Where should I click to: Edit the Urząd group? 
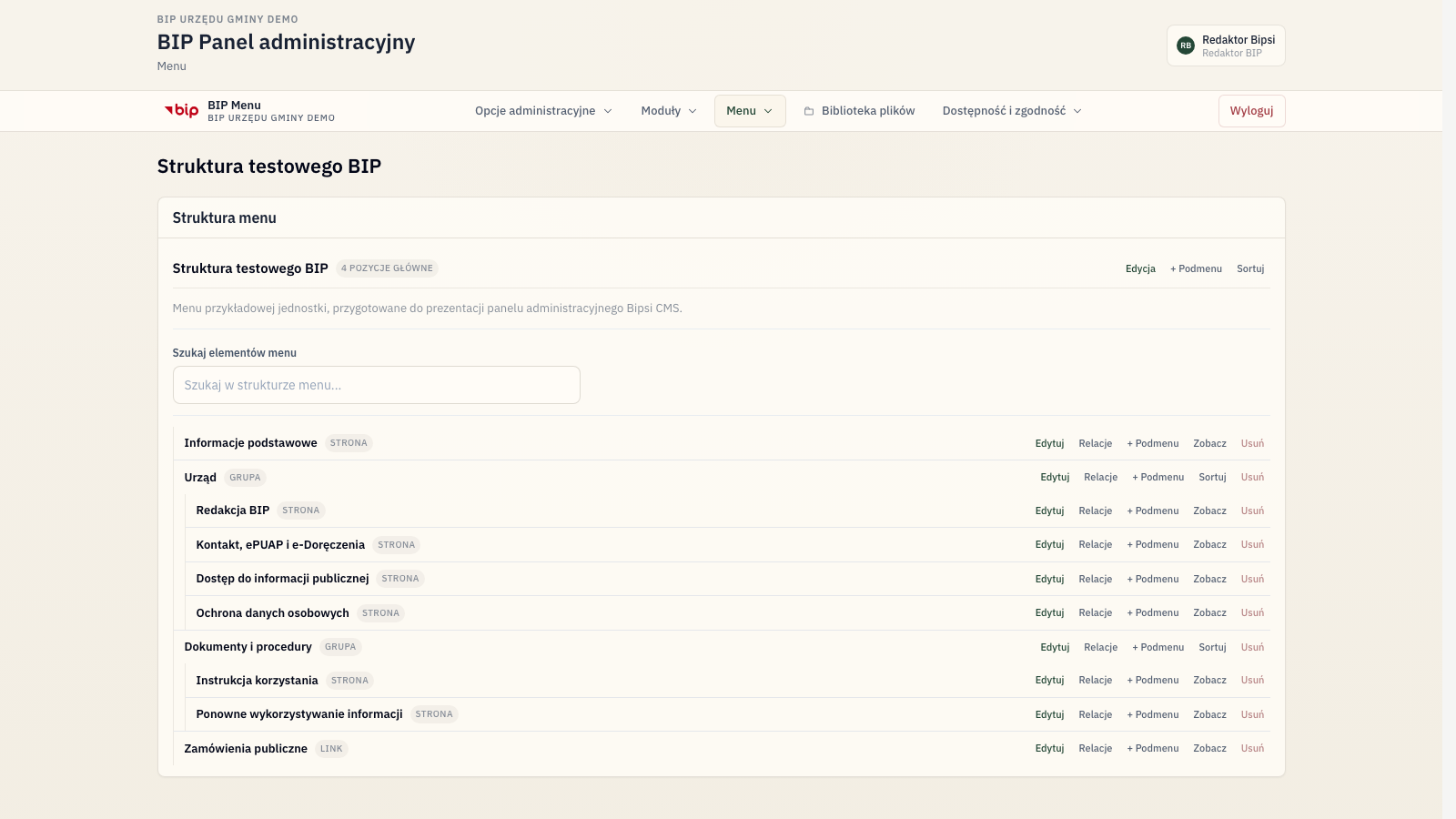click(x=1055, y=477)
